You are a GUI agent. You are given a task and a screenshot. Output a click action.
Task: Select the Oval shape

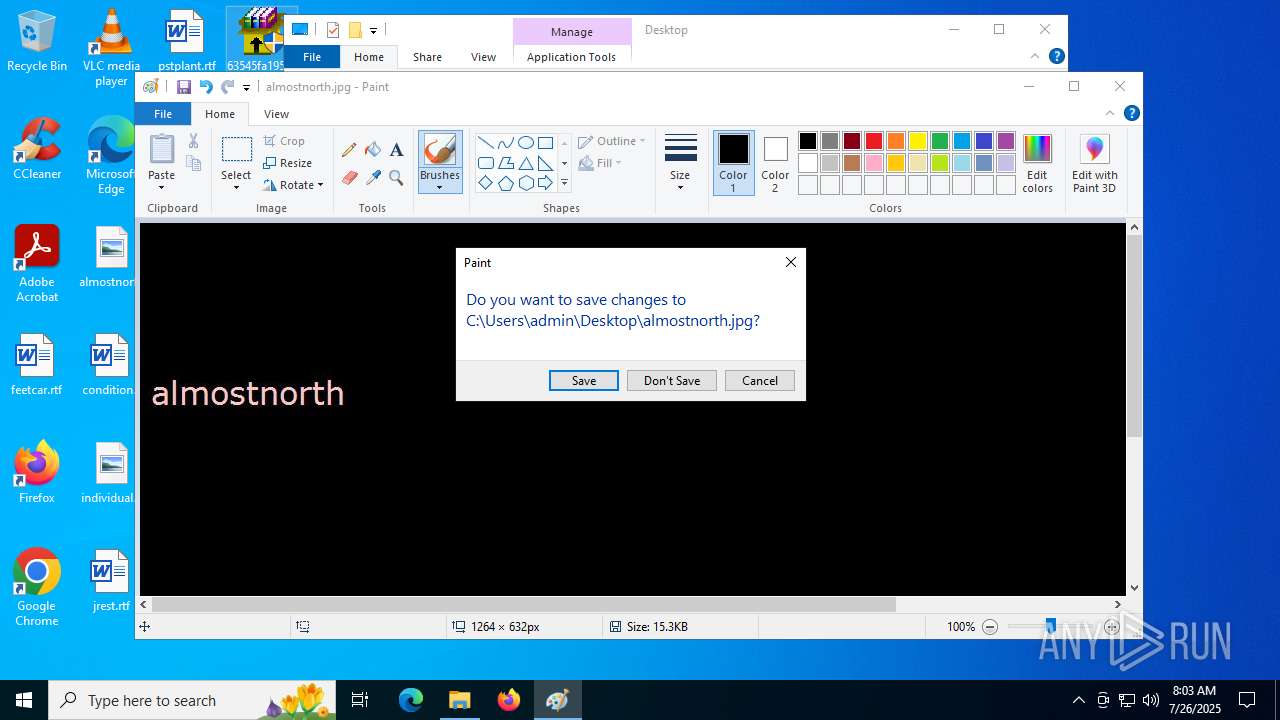click(525, 143)
